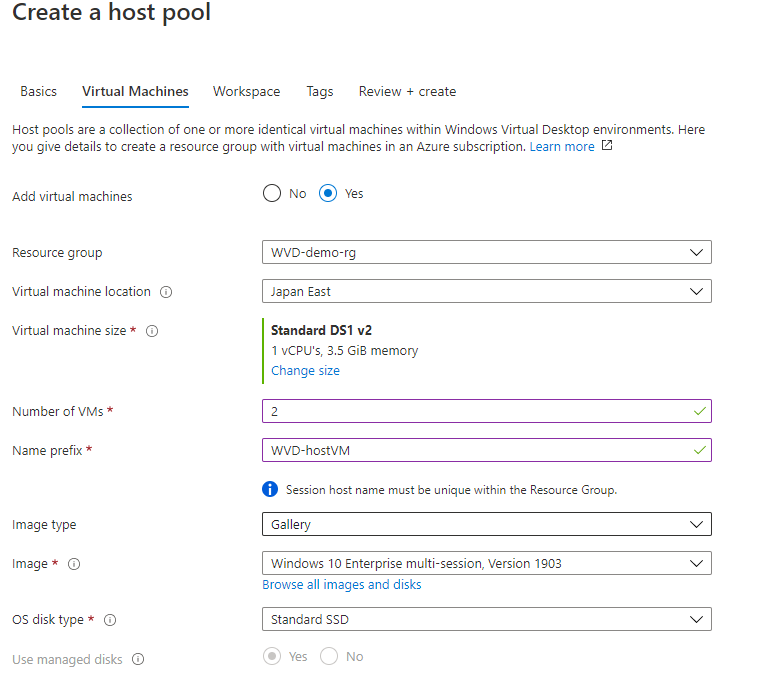Click external link icon after Learn more
This screenshot has width=761, height=685.
606,146
